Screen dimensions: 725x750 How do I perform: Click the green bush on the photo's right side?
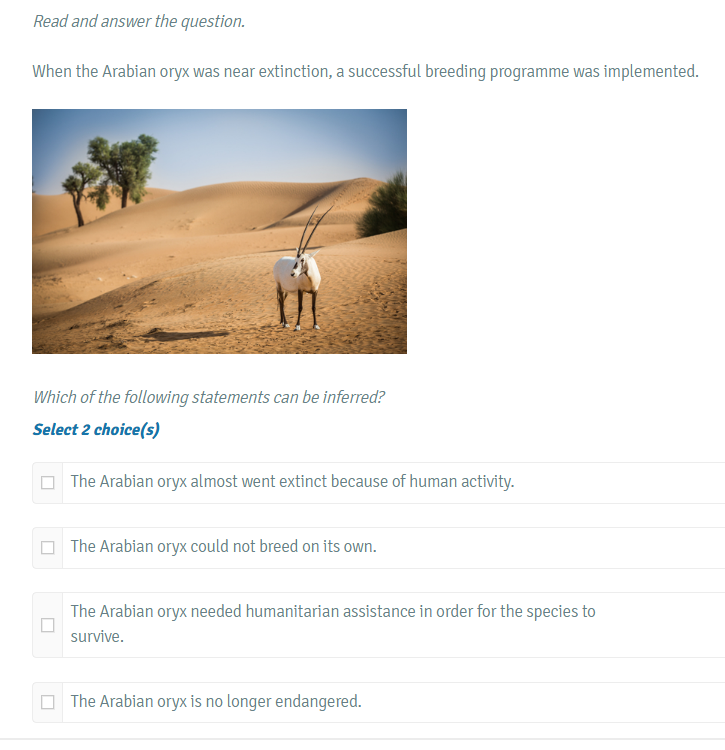pos(384,206)
